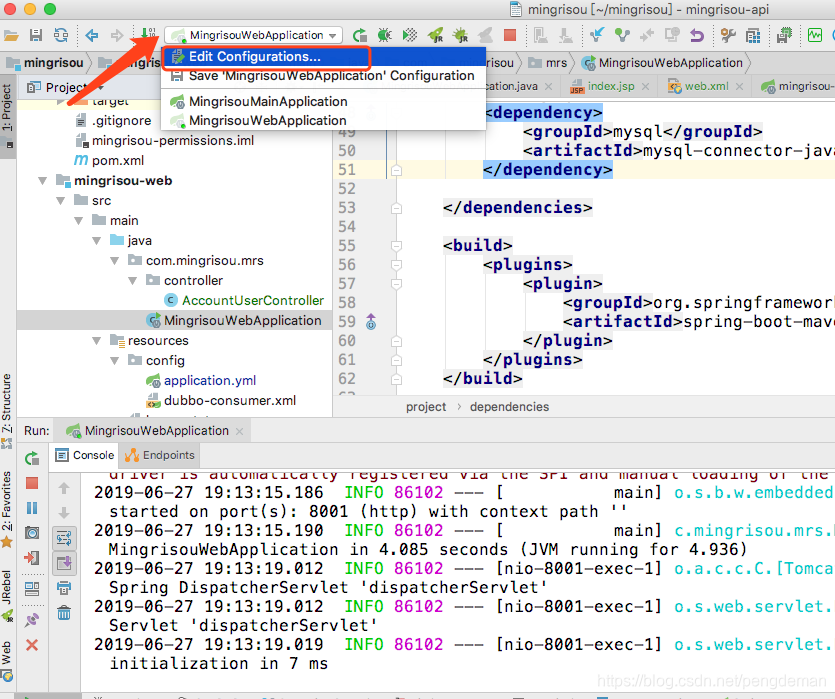Click the Debug bug icon
Image resolution: width=835 pixels, height=699 pixels.
tap(384, 36)
